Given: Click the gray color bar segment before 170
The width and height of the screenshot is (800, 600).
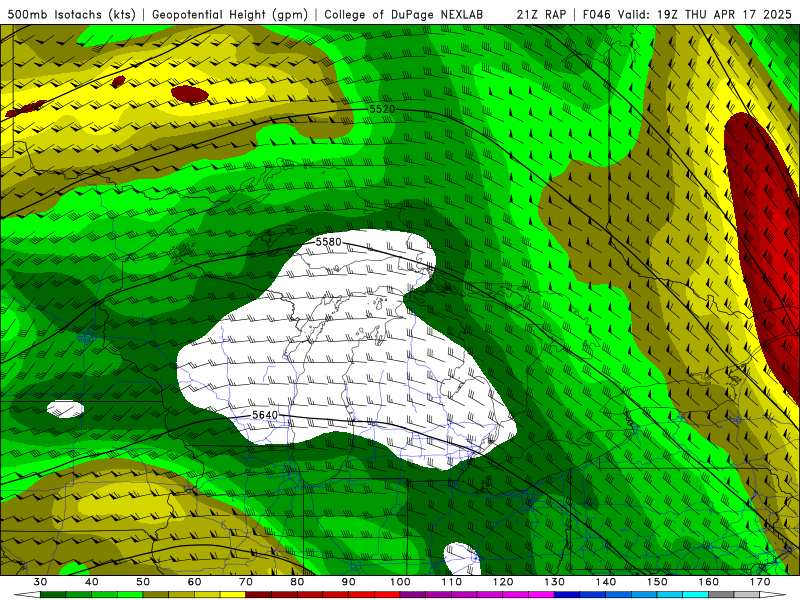Looking at the screenshot, I should point(747,595).
